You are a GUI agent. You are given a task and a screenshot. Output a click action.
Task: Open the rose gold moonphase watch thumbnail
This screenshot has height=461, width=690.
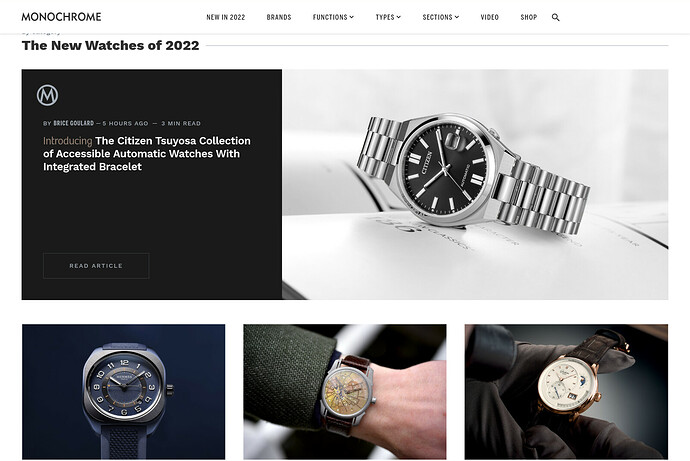(x=566, y=392)
